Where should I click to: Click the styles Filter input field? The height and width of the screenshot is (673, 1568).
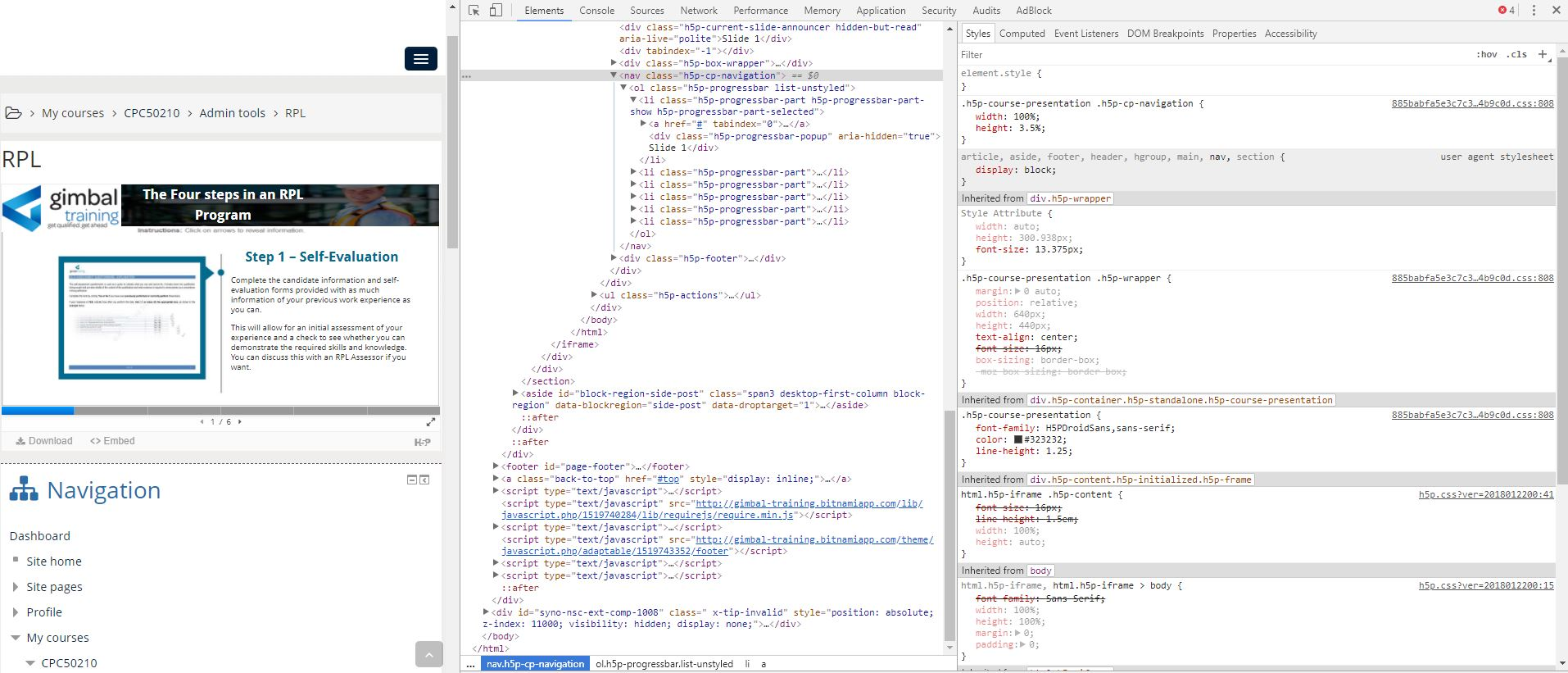coord(1212,55)
